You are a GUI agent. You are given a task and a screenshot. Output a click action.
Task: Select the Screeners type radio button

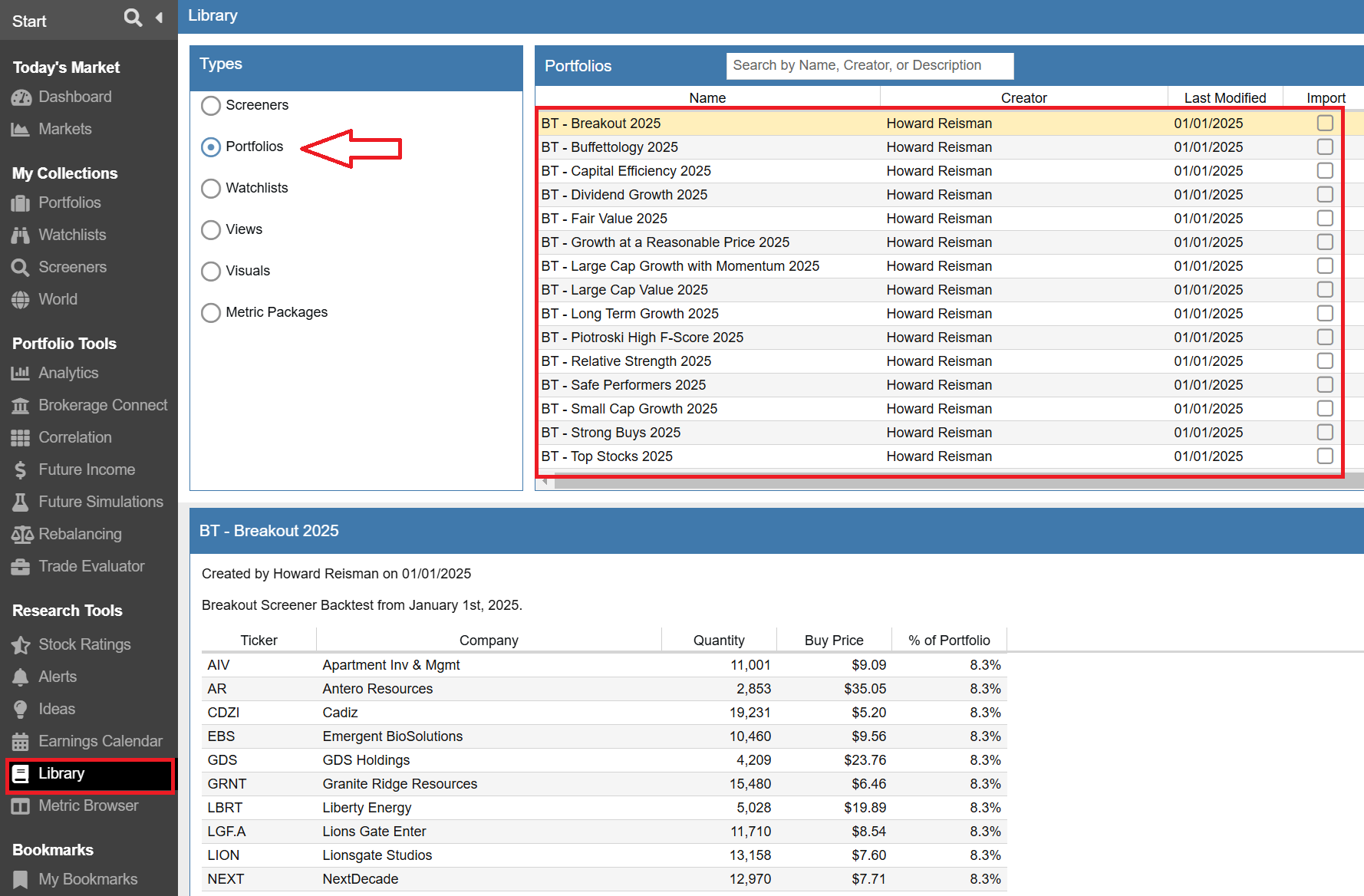click(211, 106)
